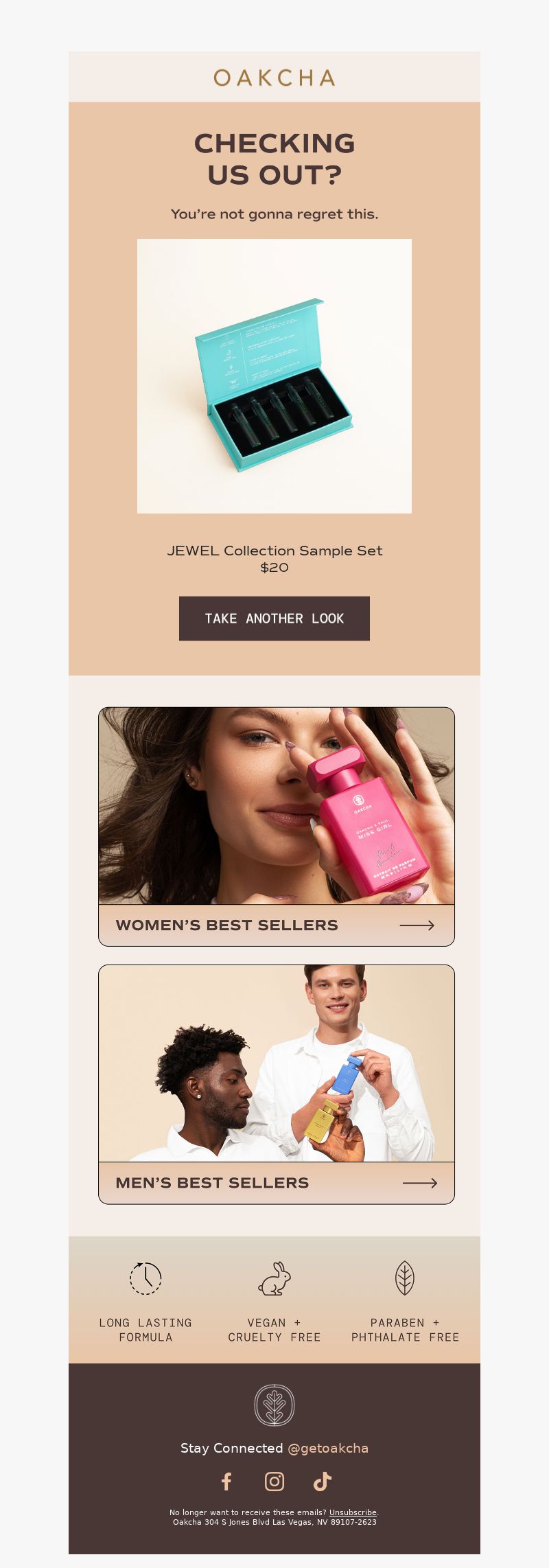Click the pink Miss Girl perfume photo

pyautogui.click(x=277, y=806)
